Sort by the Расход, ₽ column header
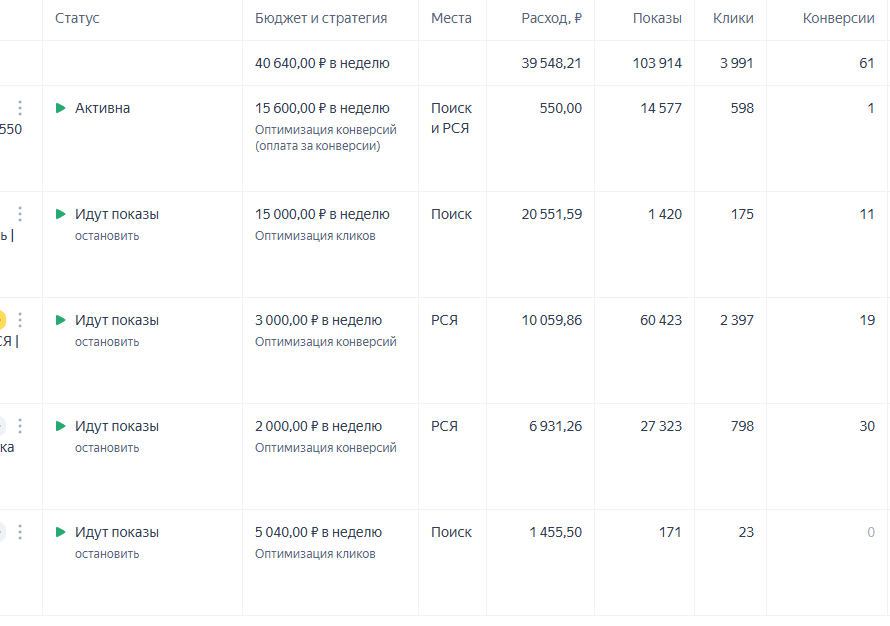 (551, 19)
